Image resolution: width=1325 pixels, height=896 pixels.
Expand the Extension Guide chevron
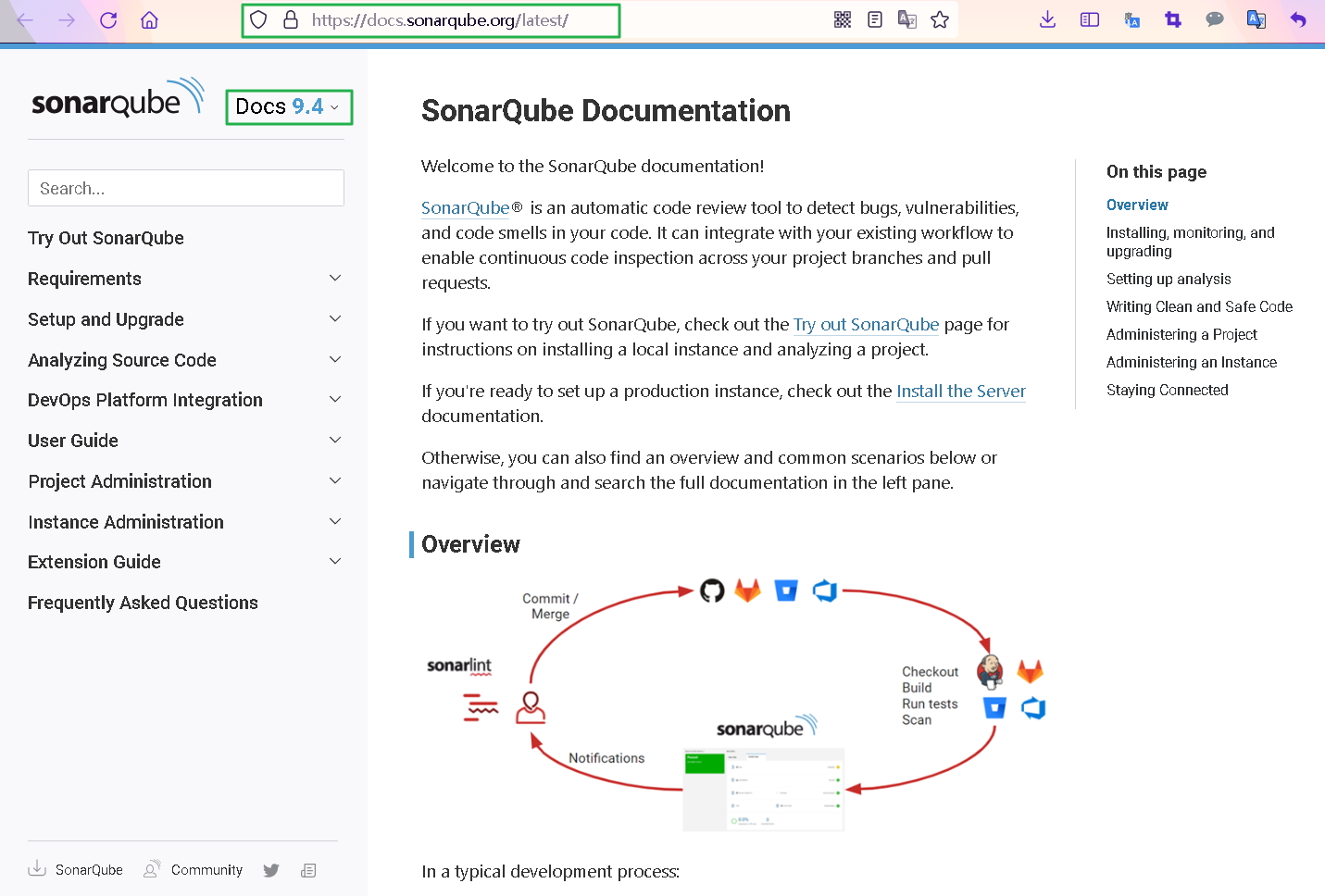[335, 561]
